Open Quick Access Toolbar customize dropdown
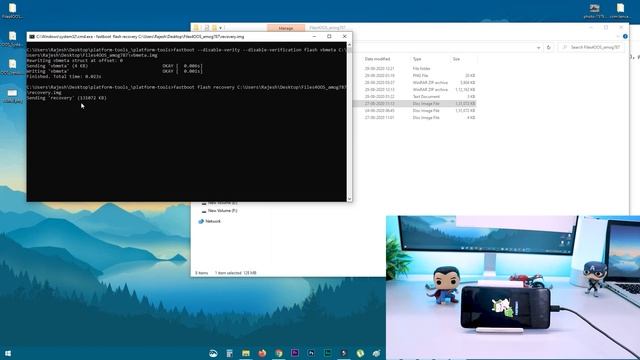 pyautogui.click(x=220, y=28)
